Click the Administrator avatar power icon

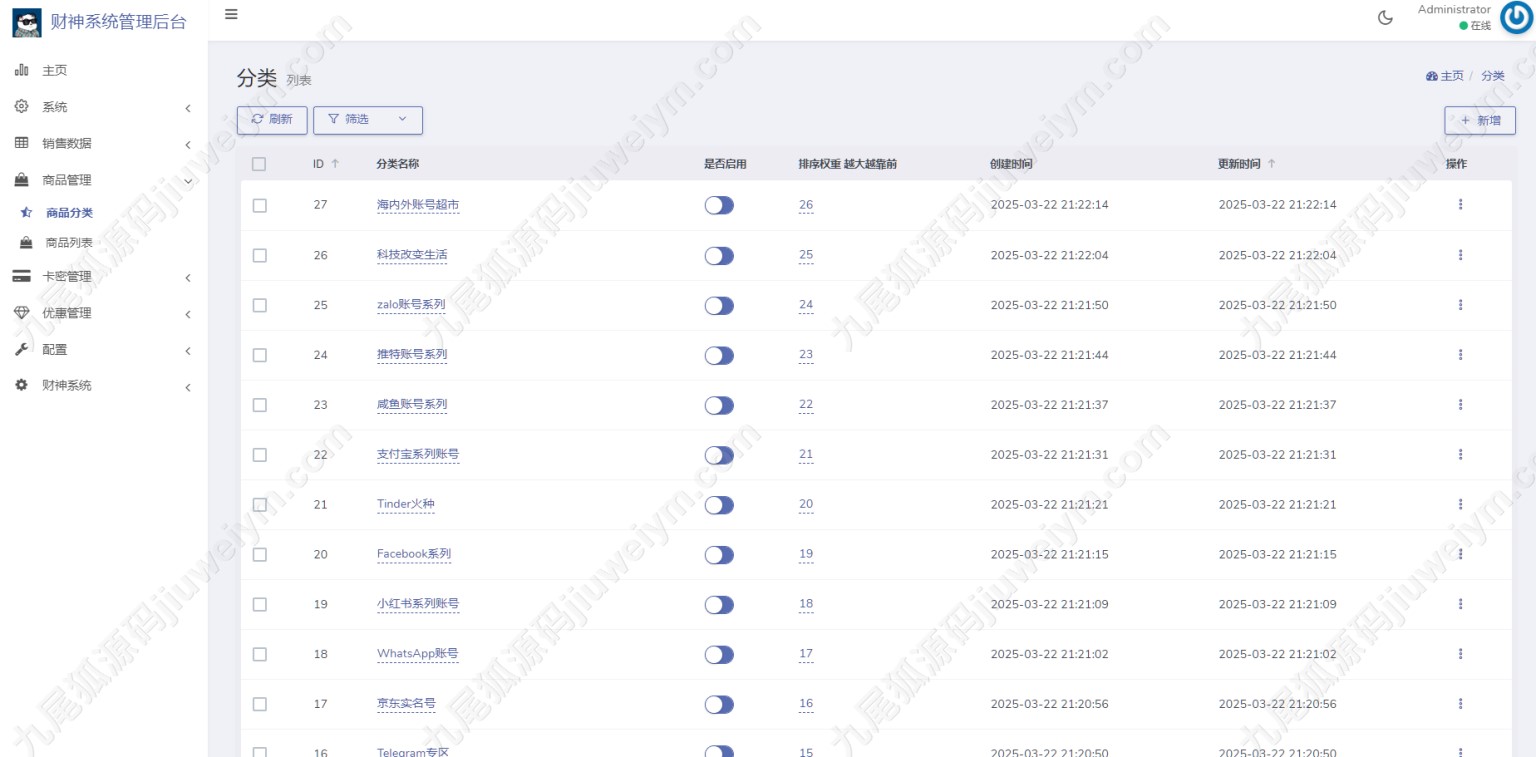coord(1514,18)
